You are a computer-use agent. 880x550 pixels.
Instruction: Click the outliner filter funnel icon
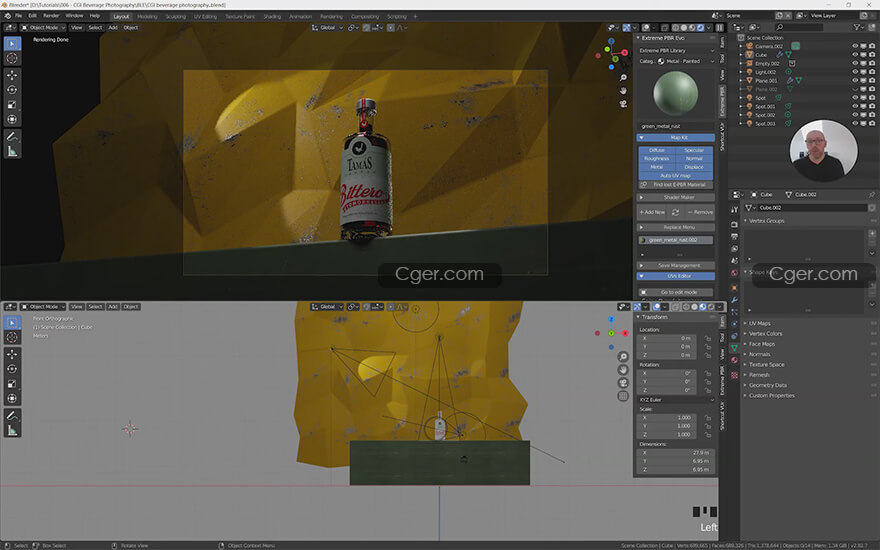[x=857, y=27]
